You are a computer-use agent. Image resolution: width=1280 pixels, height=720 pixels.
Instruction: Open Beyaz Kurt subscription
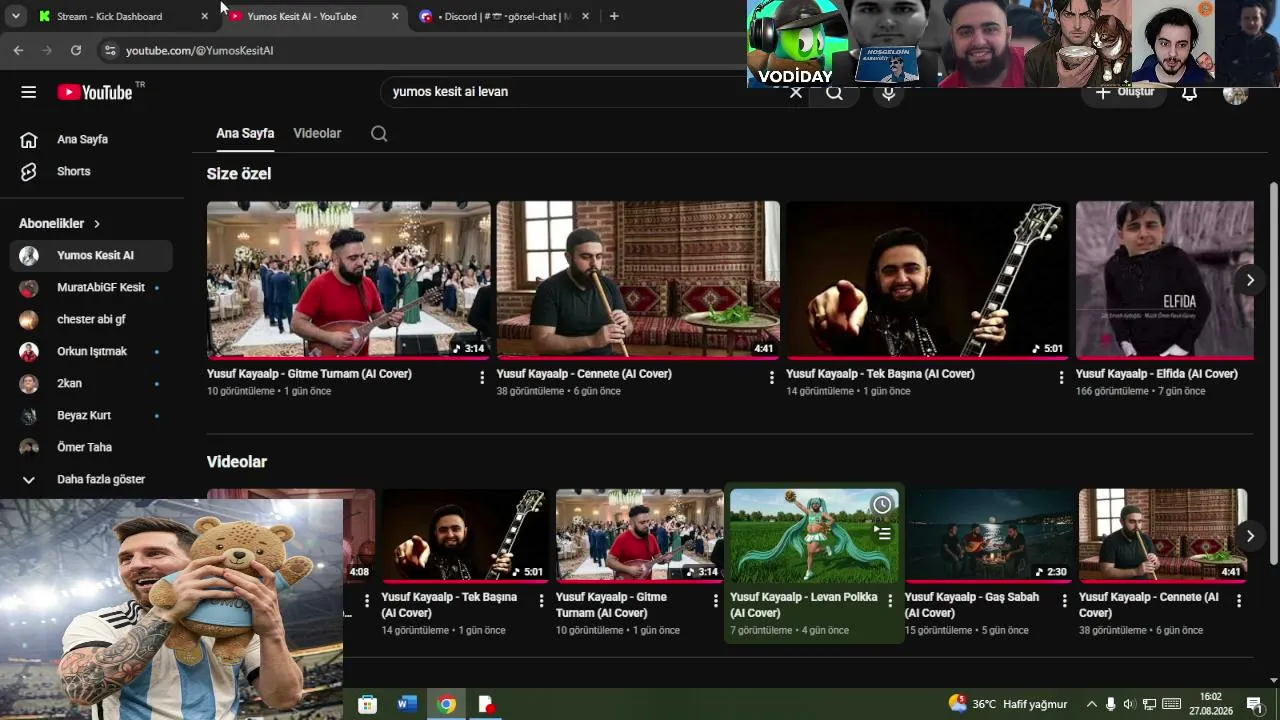(x=92, y=416)
